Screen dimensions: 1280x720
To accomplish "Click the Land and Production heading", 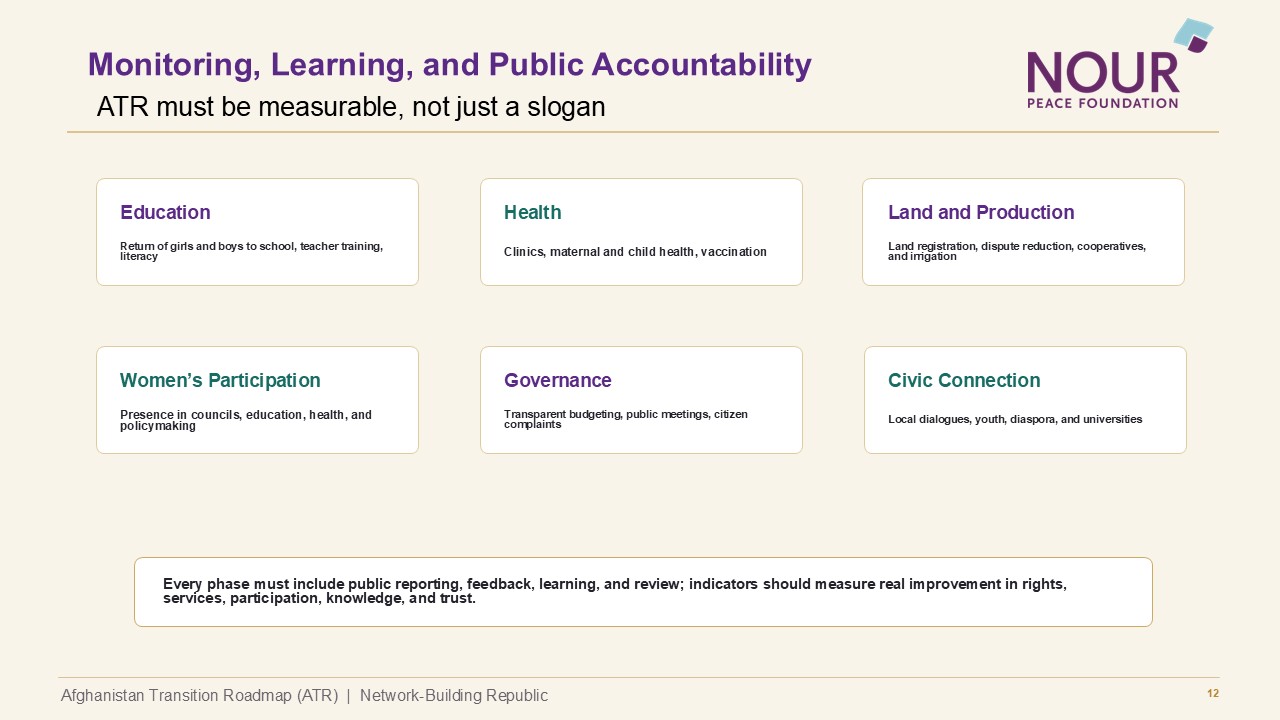I will coord(981,212).
